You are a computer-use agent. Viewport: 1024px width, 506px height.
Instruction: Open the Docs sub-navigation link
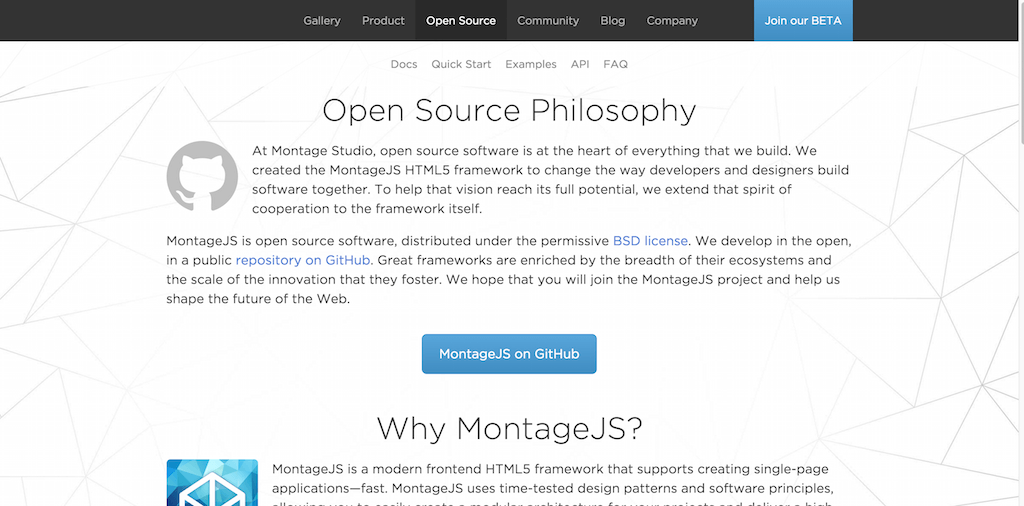(404, 64)
